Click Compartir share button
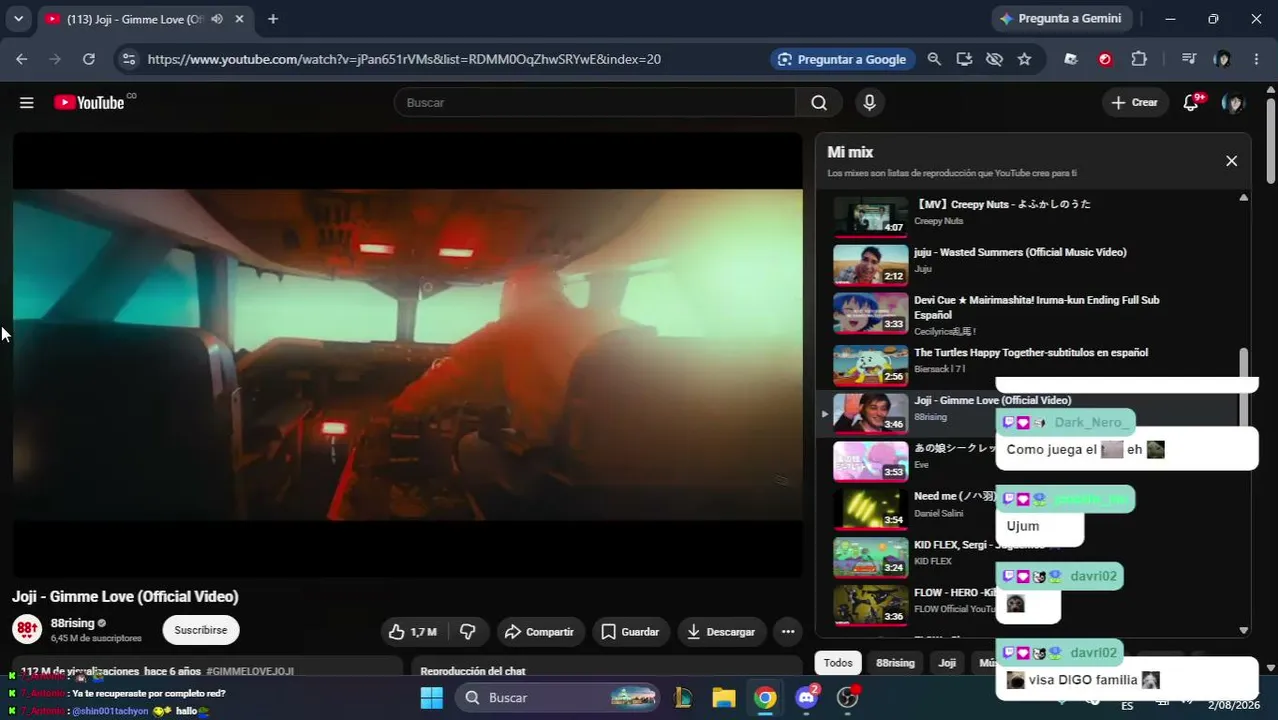The image size is (1278, 720). click(539, 632)
